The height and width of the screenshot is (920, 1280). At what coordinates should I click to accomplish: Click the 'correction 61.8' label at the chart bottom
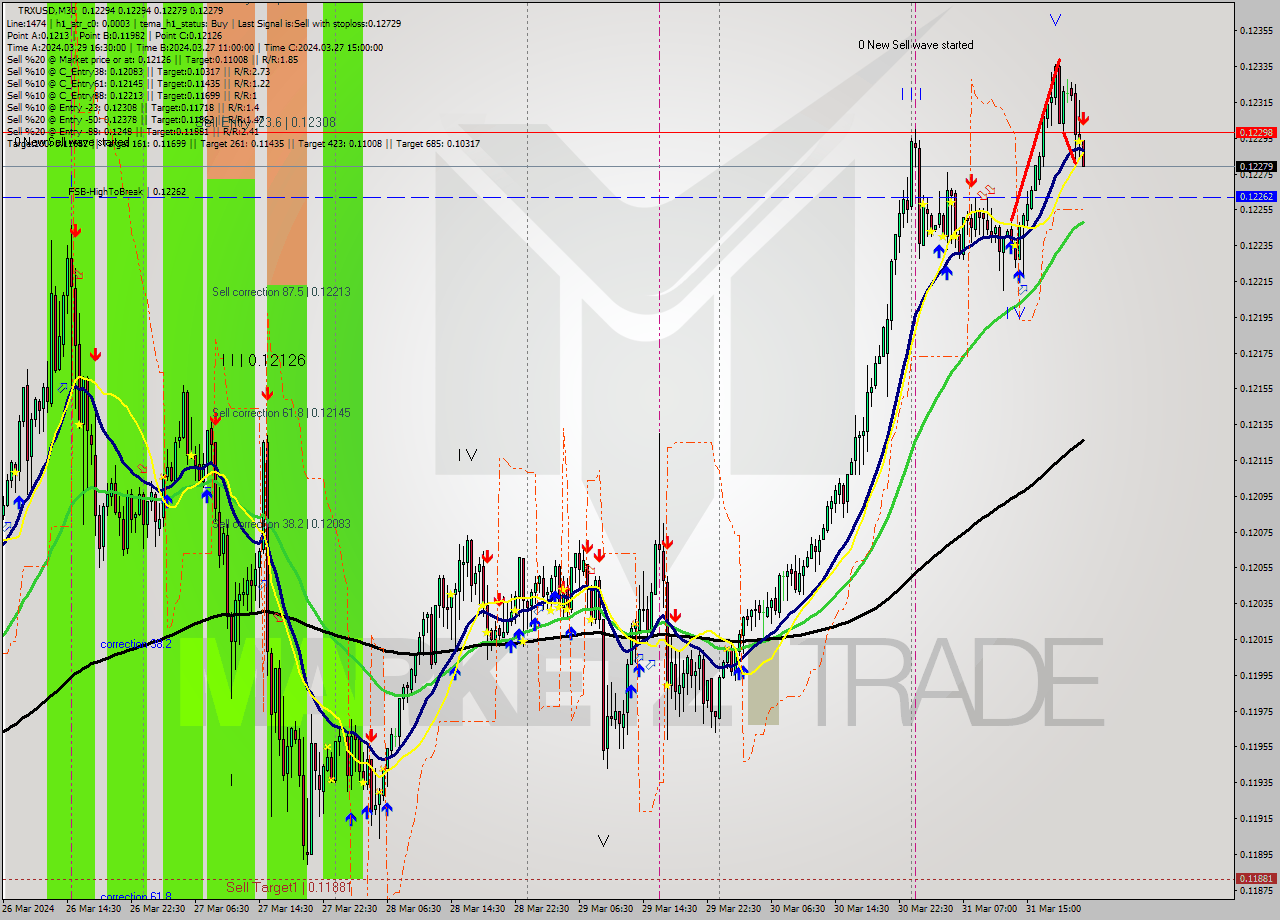click(x=136, y=897)
